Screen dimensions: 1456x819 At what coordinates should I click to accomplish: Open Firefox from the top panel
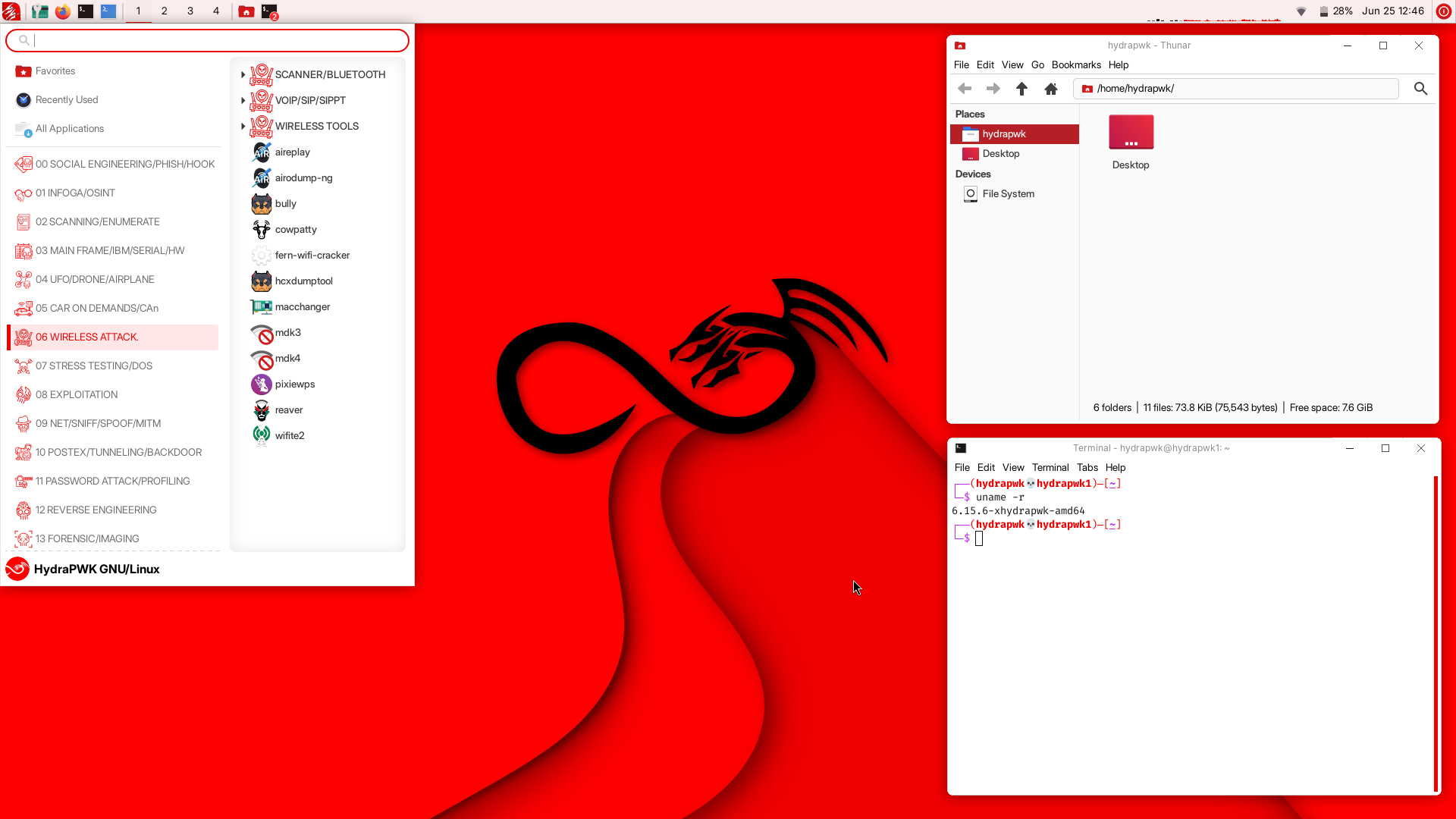[x=63, y=11]
